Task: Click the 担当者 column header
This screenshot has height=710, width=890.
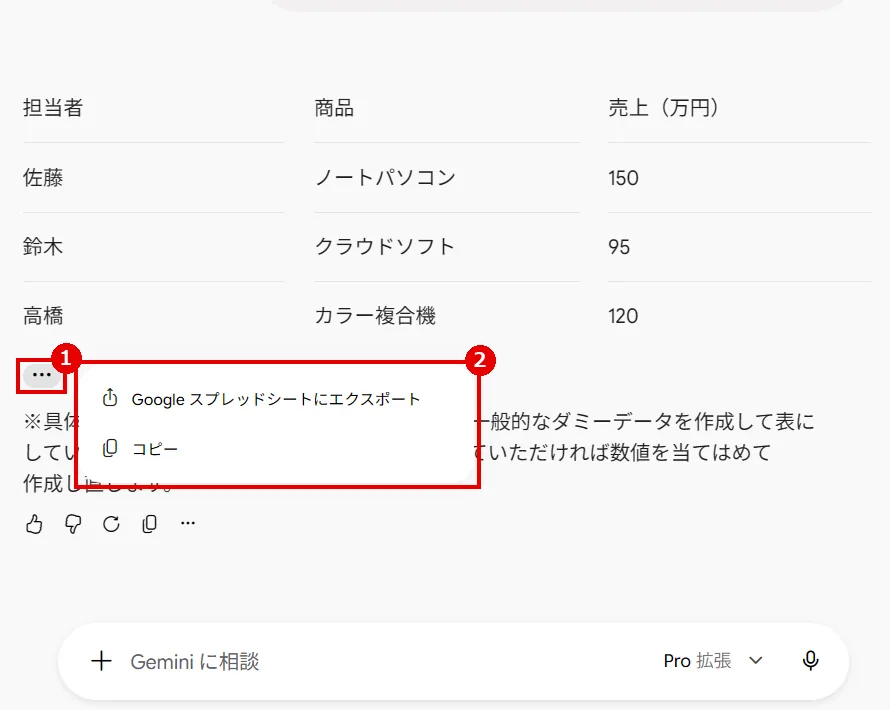Action: click(53, 108)
